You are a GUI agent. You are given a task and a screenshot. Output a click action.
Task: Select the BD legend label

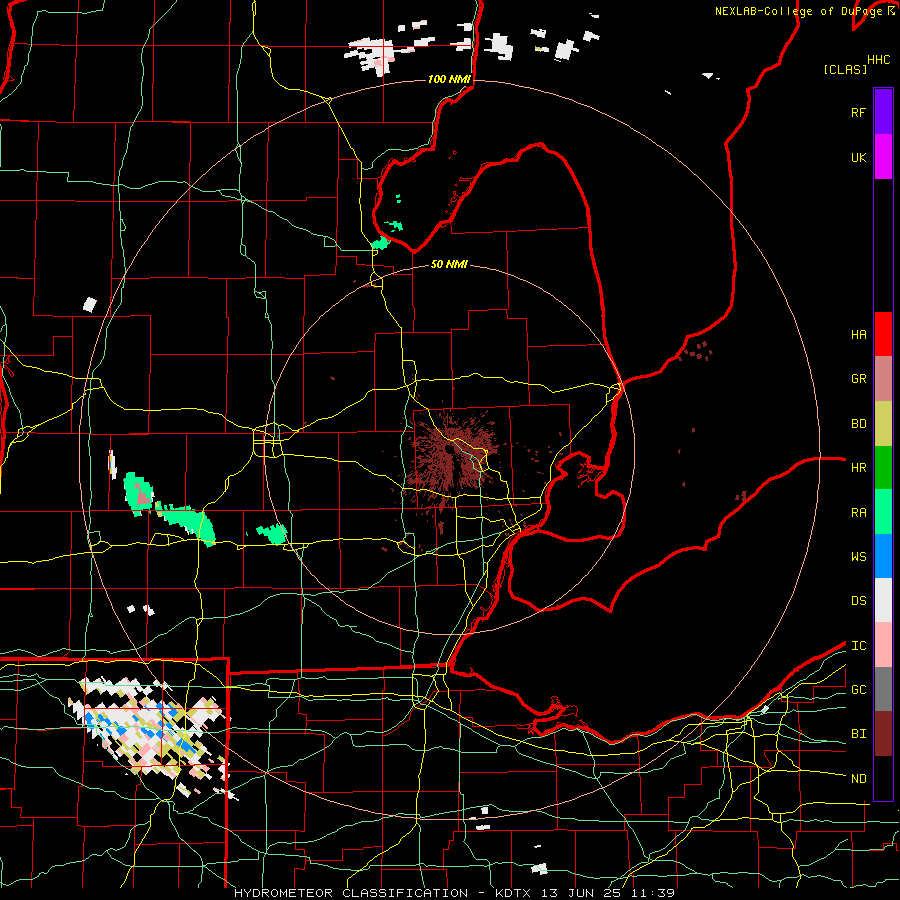(858, 424)
